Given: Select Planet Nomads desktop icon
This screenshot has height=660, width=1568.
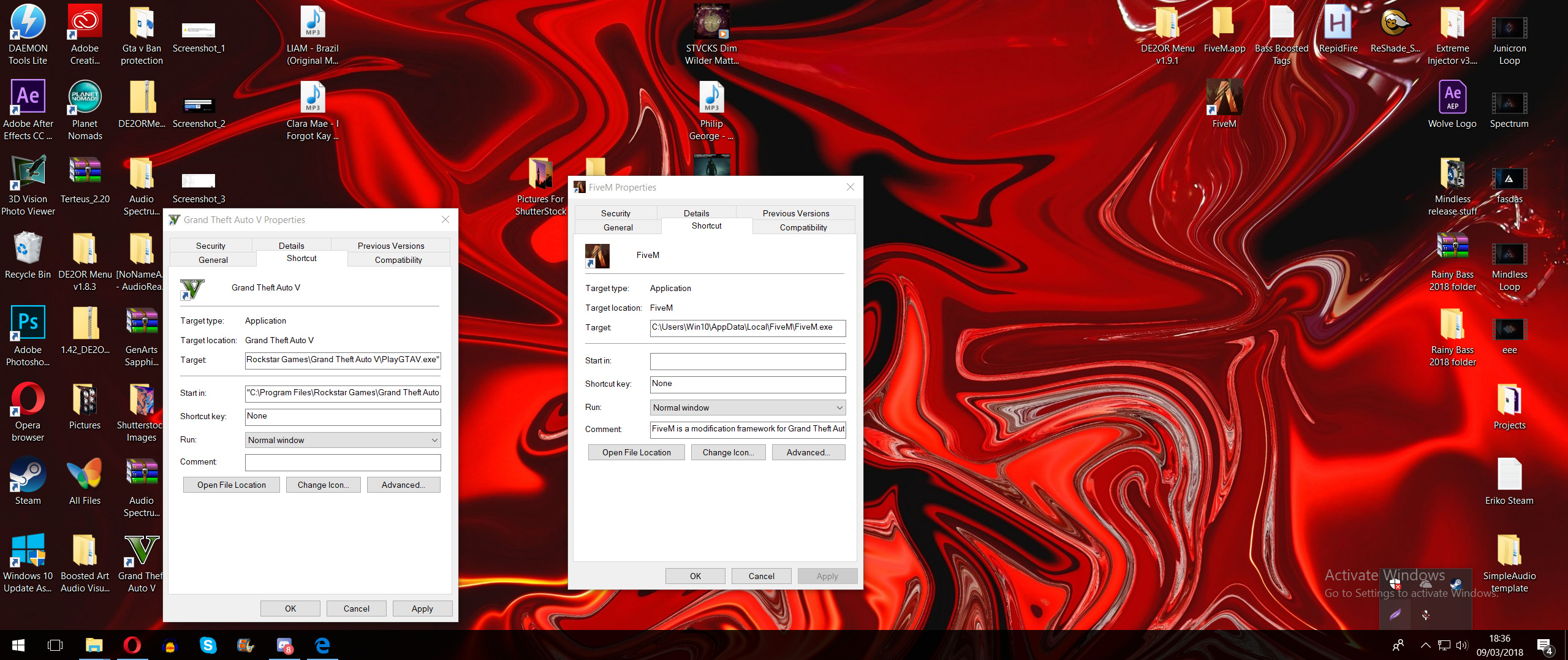Looking at the screenshot, I should (x=85, y=110).
